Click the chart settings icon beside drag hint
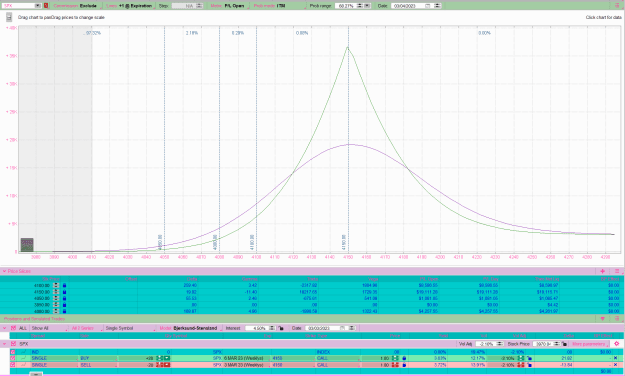The height and width of the screenshot is (376, 625). (9, 17)
